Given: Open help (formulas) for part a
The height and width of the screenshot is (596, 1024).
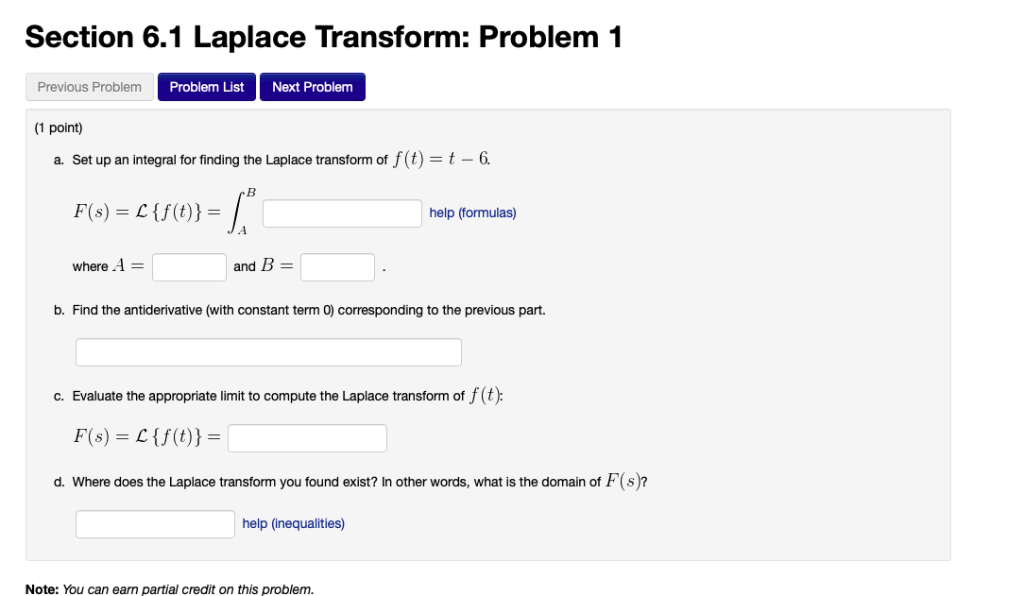Looking at the screenshot, I should (472, 212).
